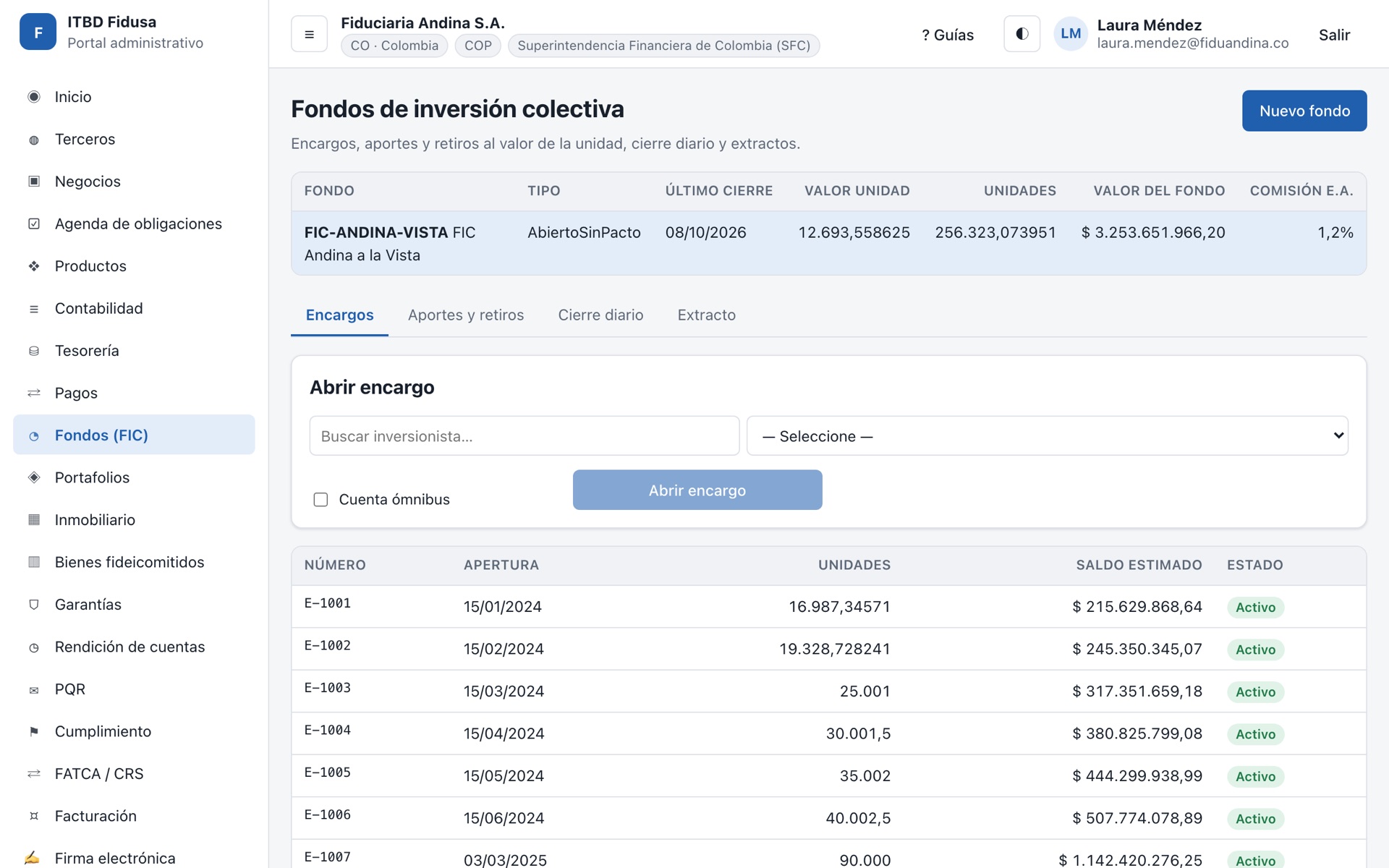1389x868 pixels.
Task: Go to the Cierre diario tab
Action: coord(600,315)
